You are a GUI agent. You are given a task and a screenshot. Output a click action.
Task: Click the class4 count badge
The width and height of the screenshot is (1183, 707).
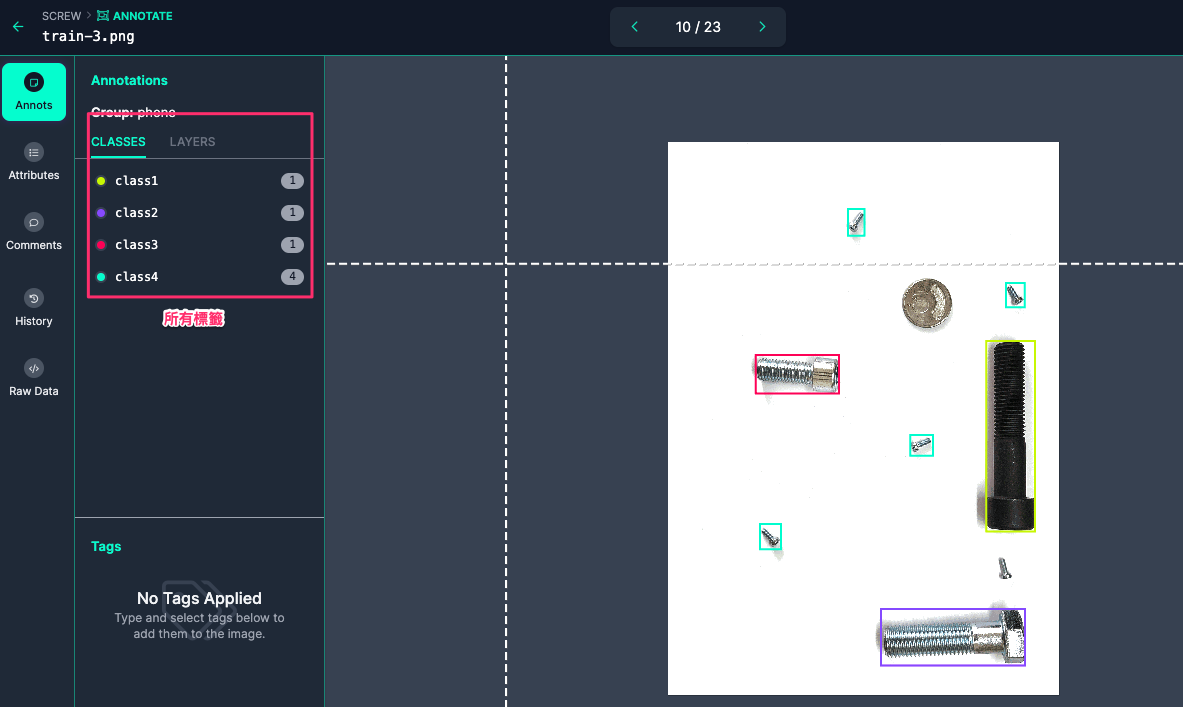point(292,277)
